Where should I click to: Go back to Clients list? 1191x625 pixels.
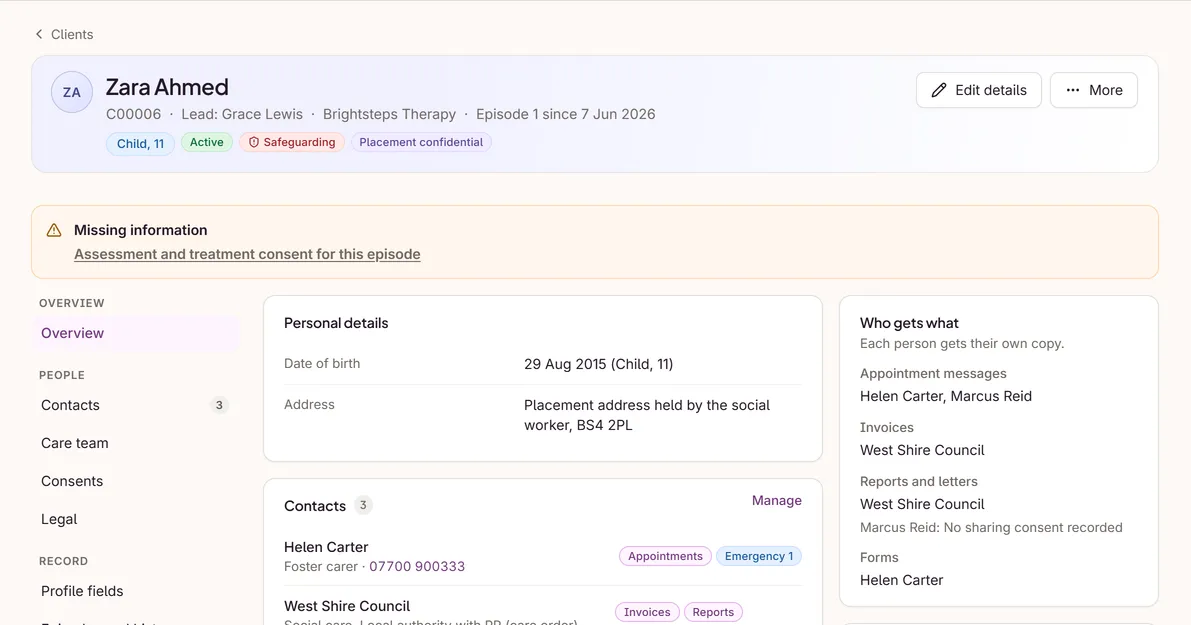(64, 34)
